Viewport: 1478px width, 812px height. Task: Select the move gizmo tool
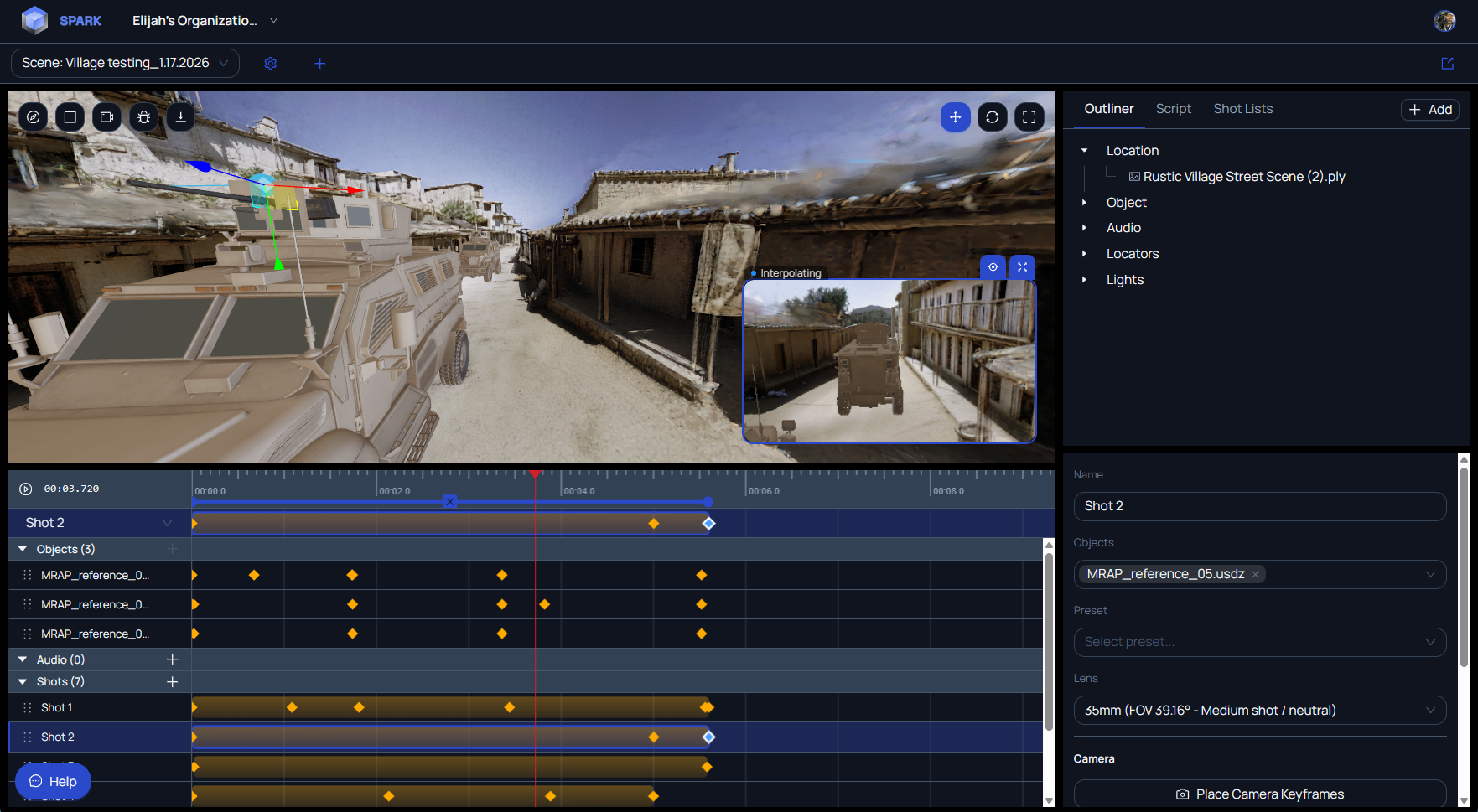[x=955, y=117]
